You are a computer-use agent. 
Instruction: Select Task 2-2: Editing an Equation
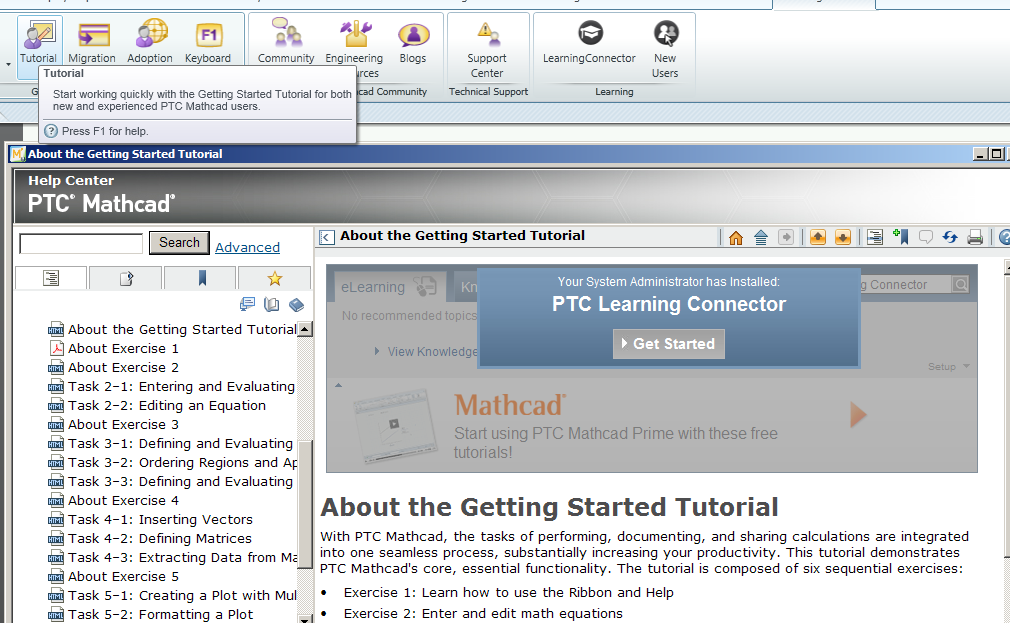click(167, 405)
